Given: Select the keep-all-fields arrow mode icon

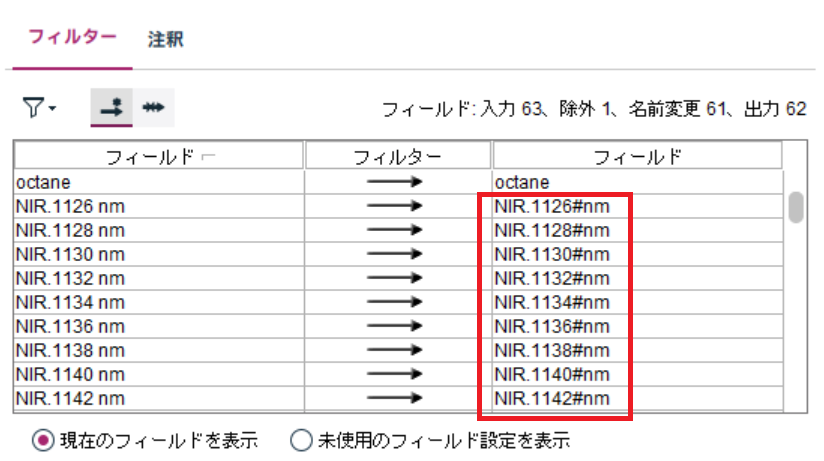Looking at the screenshot, I should 153,108.
